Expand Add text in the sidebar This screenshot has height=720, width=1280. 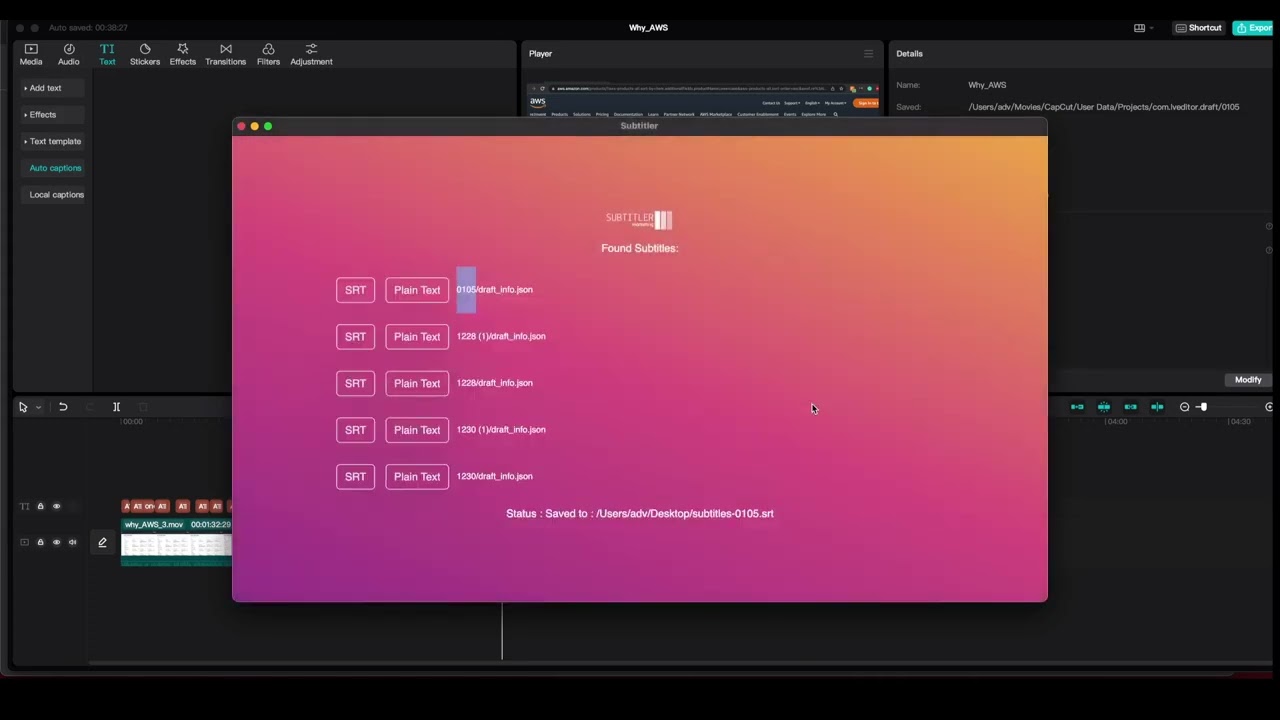[x=53, y=88]
